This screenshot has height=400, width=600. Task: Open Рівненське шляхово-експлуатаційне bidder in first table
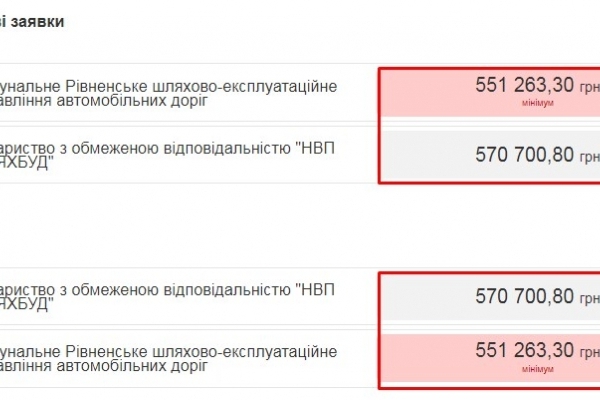point(170,86)
